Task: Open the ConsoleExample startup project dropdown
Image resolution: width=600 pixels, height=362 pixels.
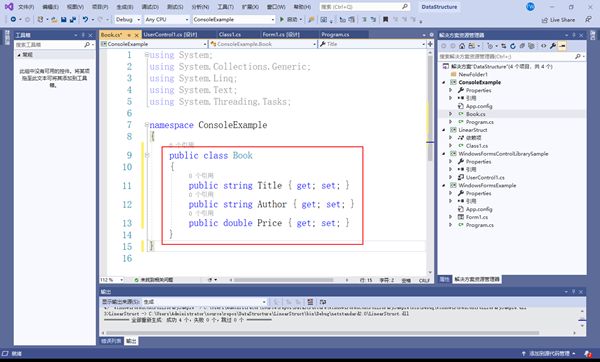Action: [233, 20]
